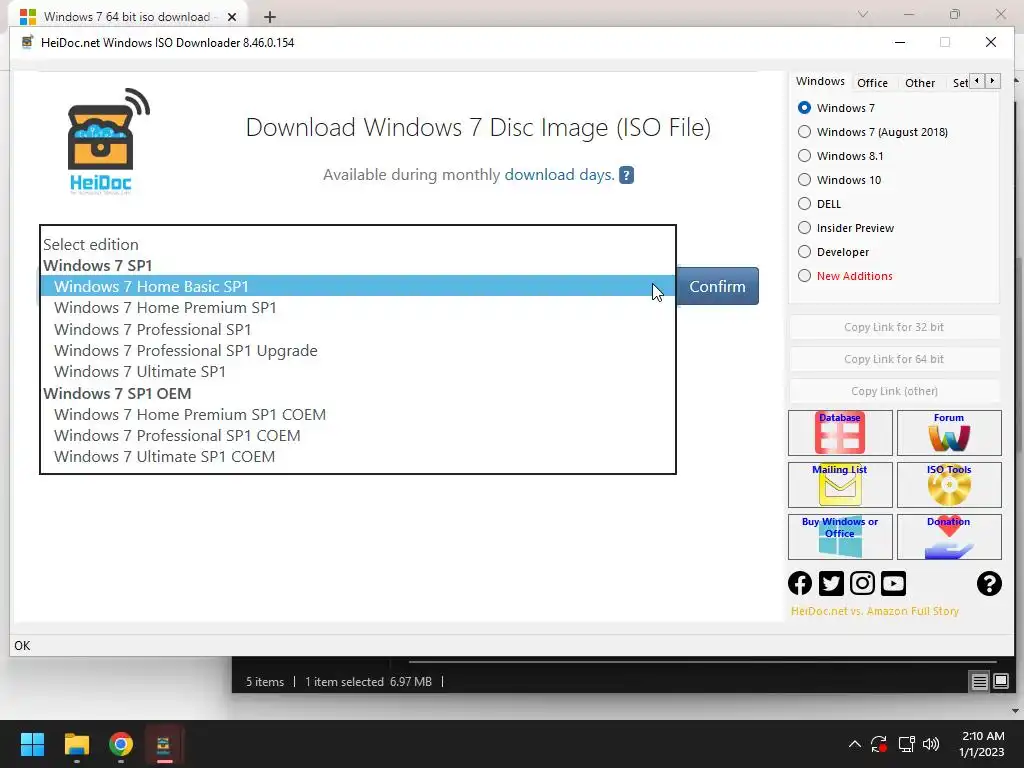This screenshot has height=768, width=1024.
Task: Switch to the Windows tab
Action: pos(820,82)
